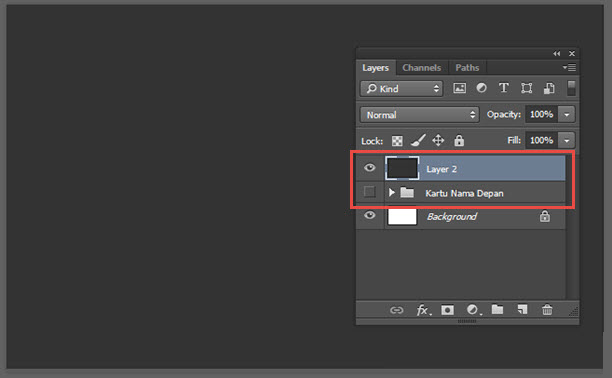612x378 pixels.
Task: Click the Background layer lock icon
Action: pos(545,216)
